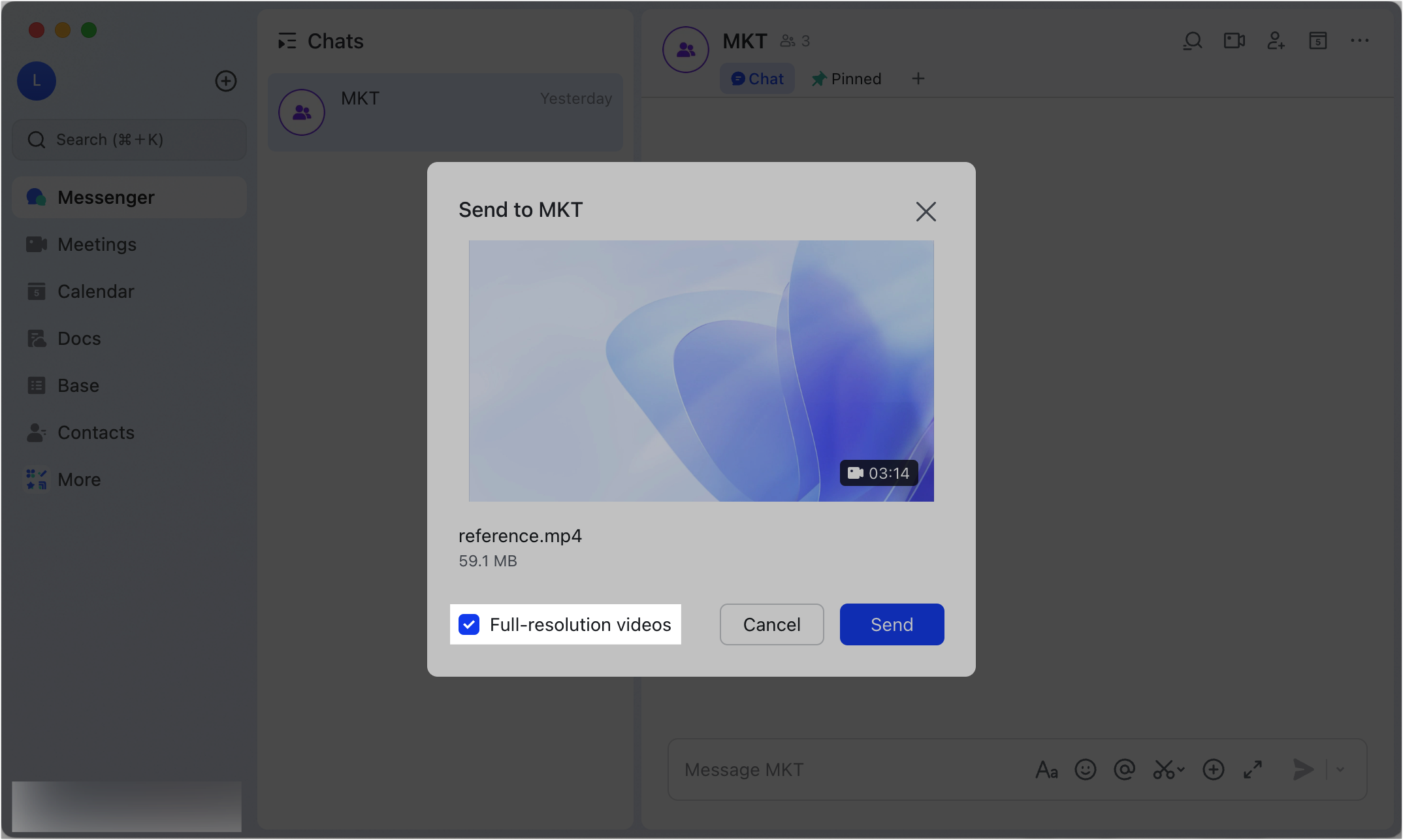Open Base in the sidebar

129,385
